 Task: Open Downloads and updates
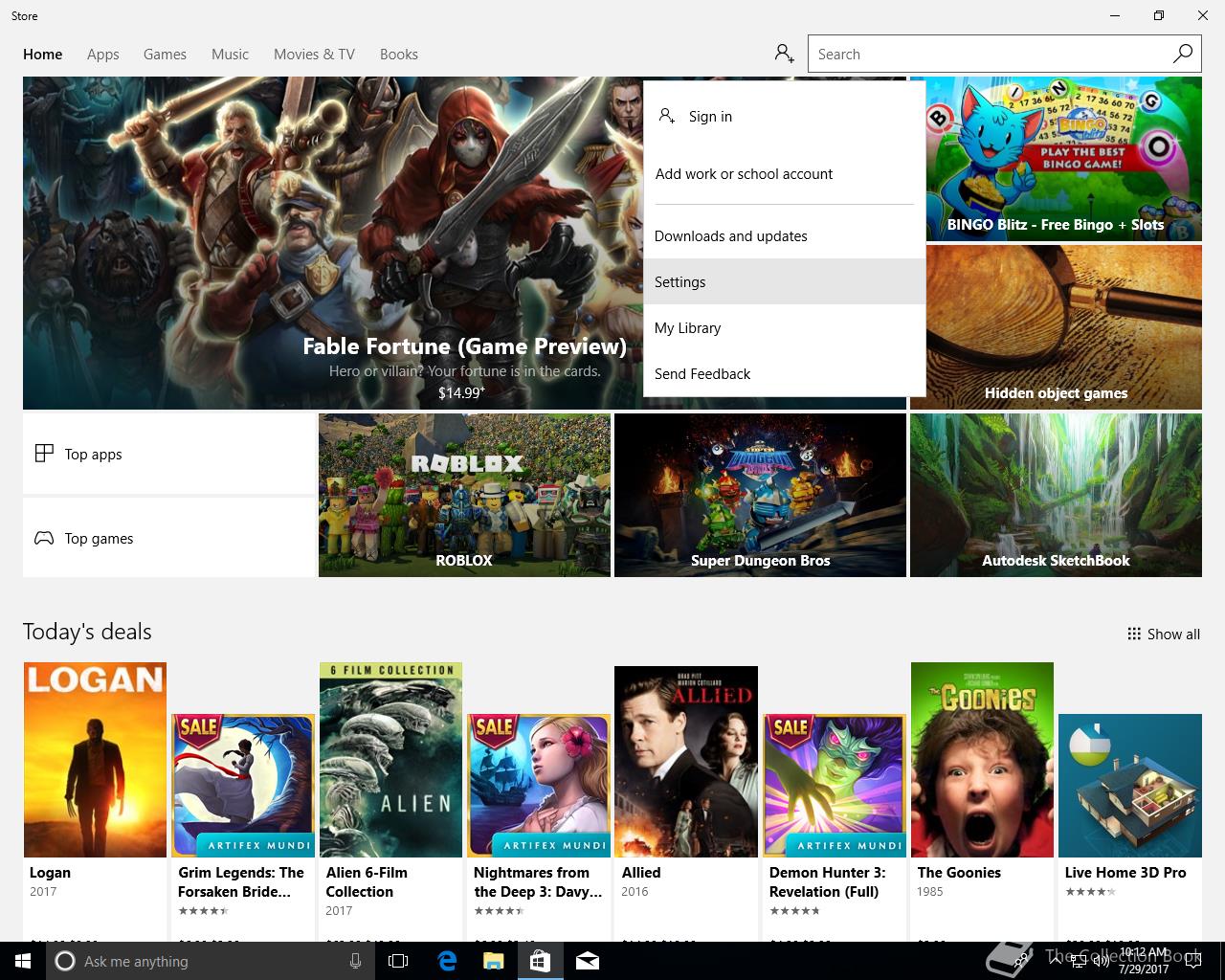[785, 236]
